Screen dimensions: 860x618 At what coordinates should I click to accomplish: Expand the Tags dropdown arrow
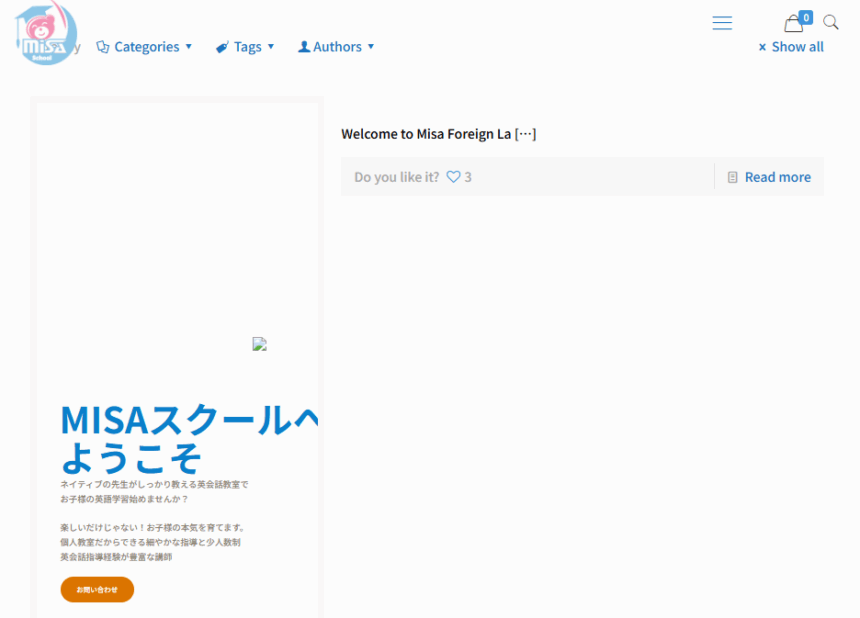tap(271, 47)
